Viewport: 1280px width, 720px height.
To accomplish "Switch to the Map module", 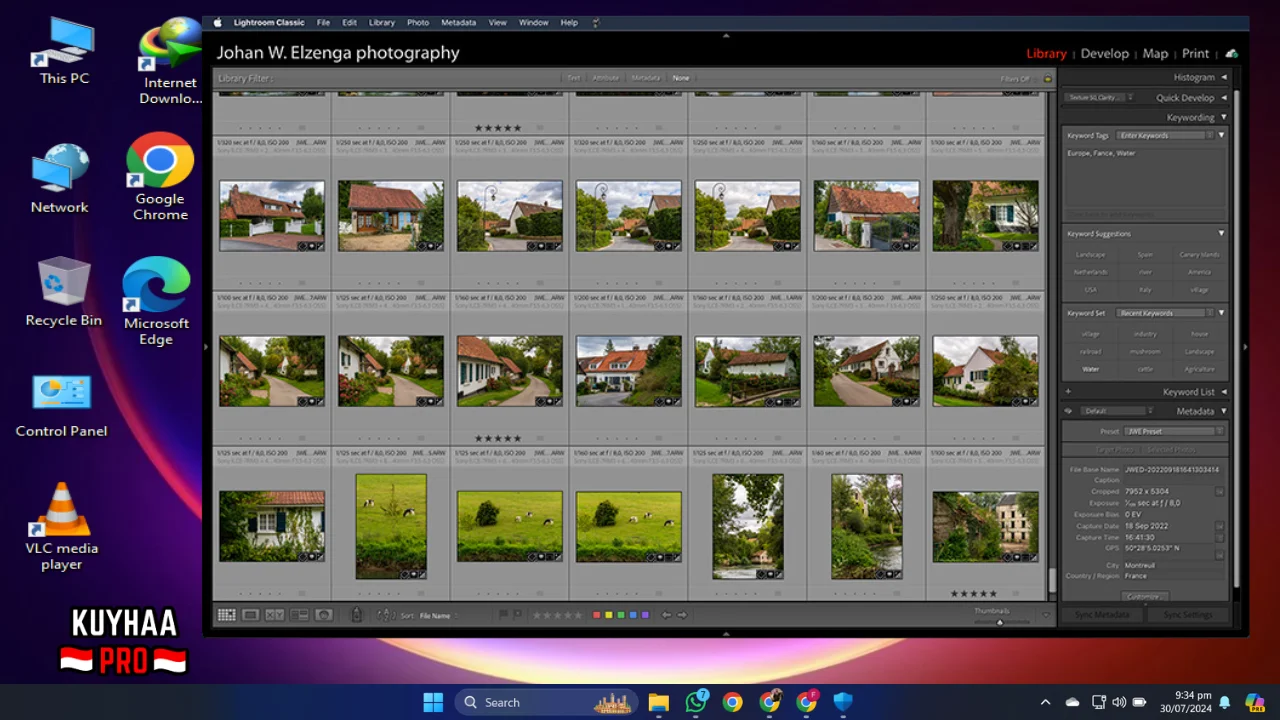I will click(1155, 54).
